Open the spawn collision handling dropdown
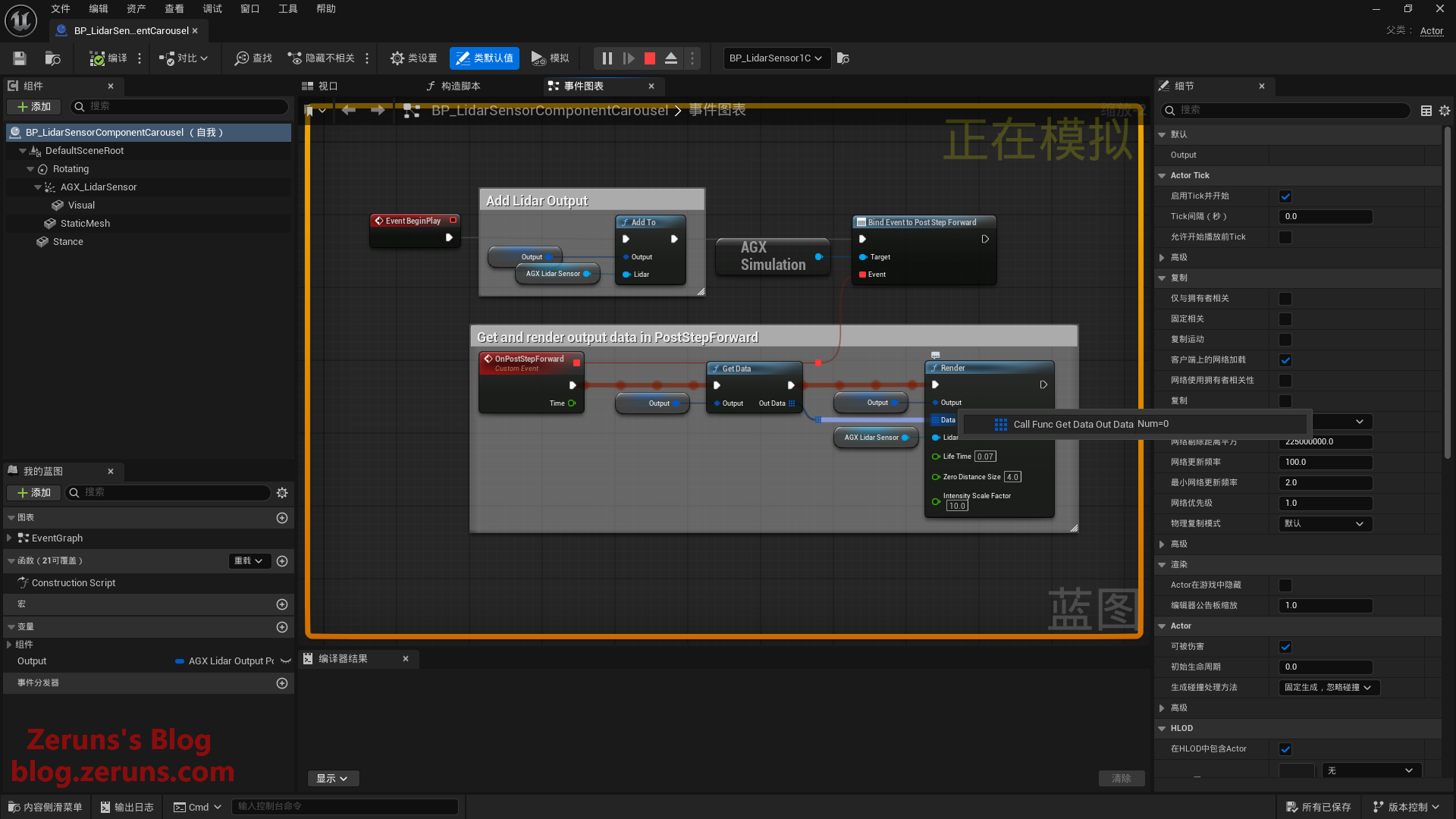This screenshot has width=1456, height=819. 1327,688
